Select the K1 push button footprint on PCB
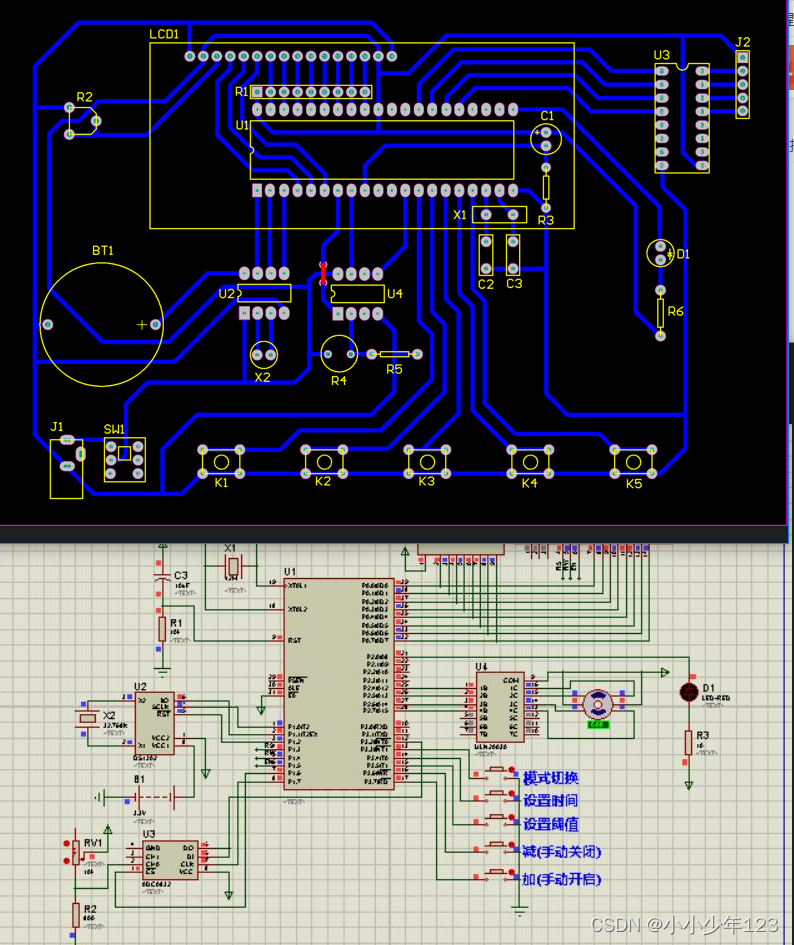The image size is (794, 945). click(221, 462)
